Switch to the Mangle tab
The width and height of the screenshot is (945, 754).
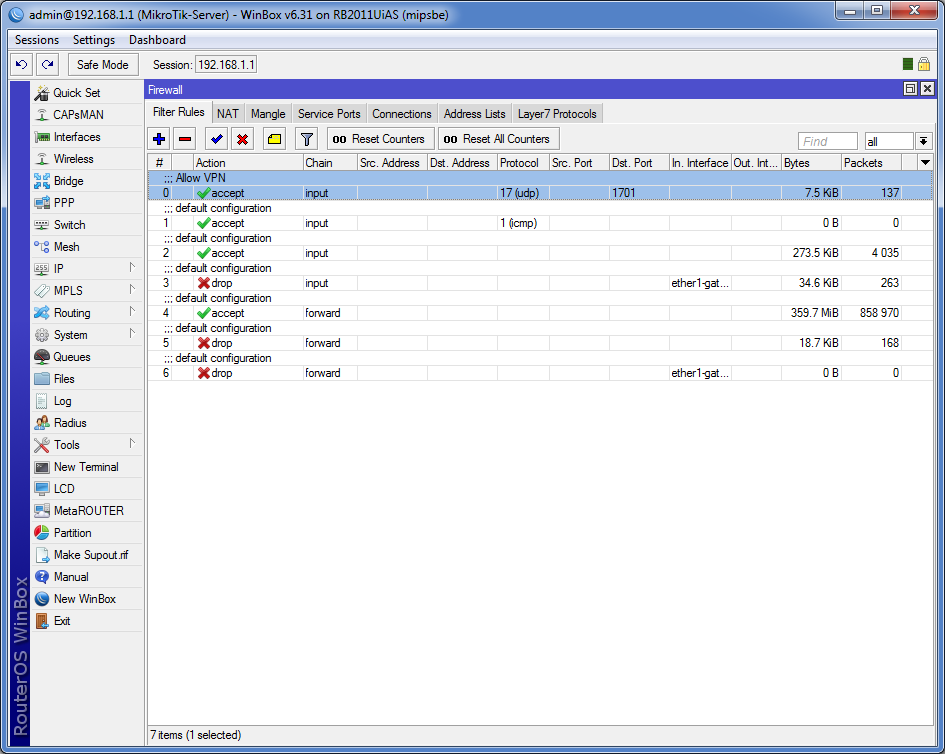[x=268, y=114]
